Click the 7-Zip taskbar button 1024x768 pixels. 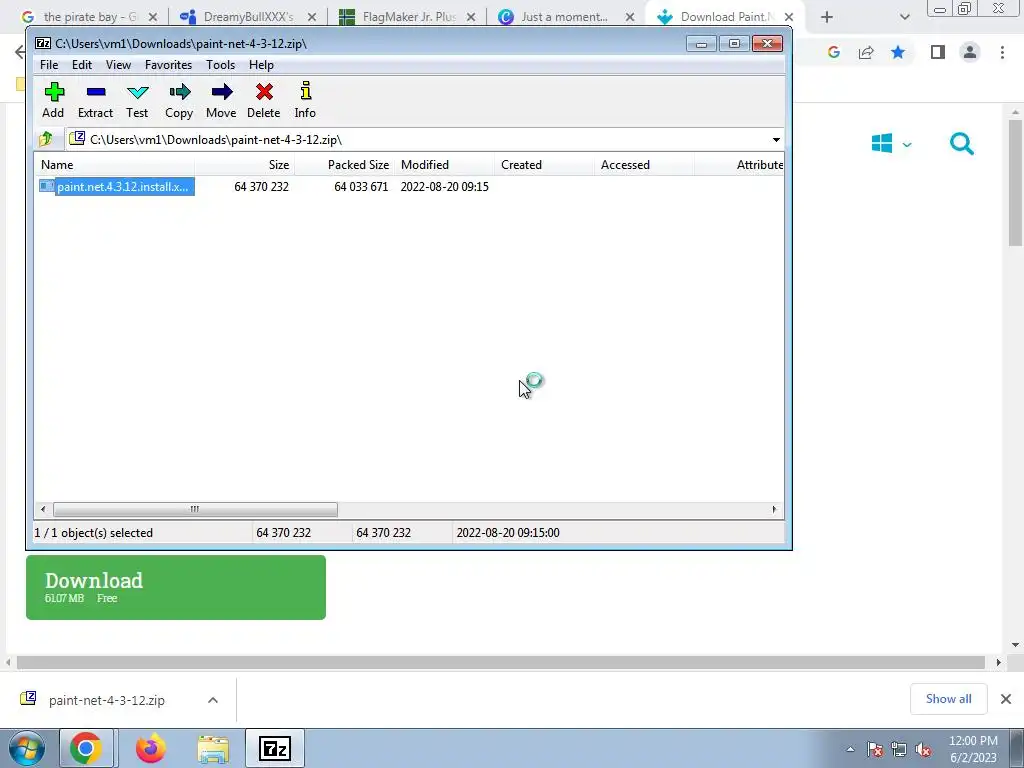(275, 748)
